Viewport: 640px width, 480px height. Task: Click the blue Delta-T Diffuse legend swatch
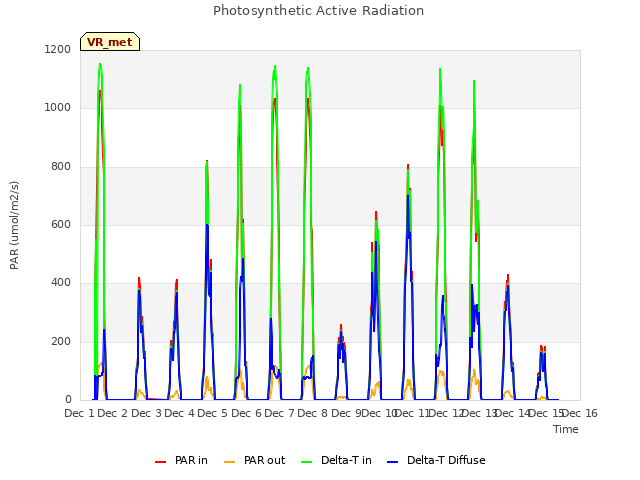392,462
